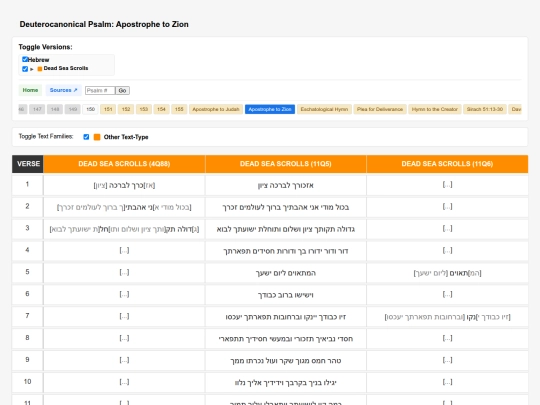Select the active Apostrophe to Zion tab
540x405 pixels.
(270, 109)
